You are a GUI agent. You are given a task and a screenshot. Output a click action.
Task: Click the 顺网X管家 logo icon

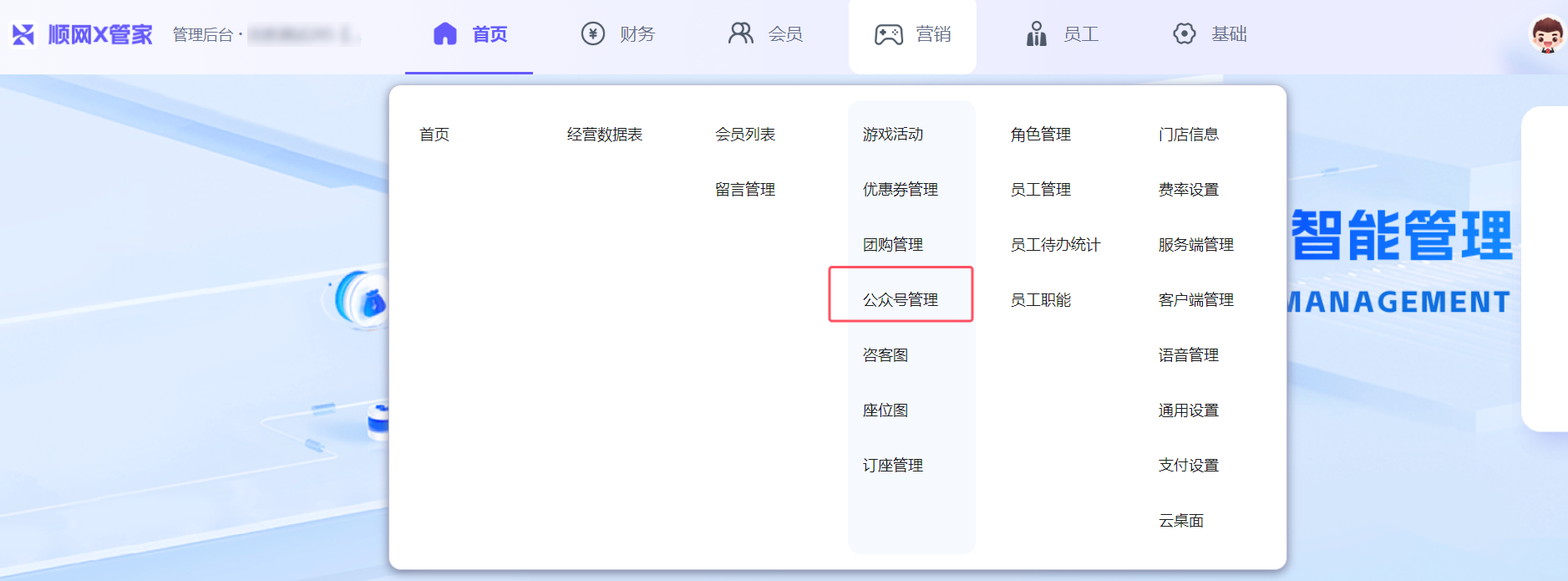[x=23, y=34]
